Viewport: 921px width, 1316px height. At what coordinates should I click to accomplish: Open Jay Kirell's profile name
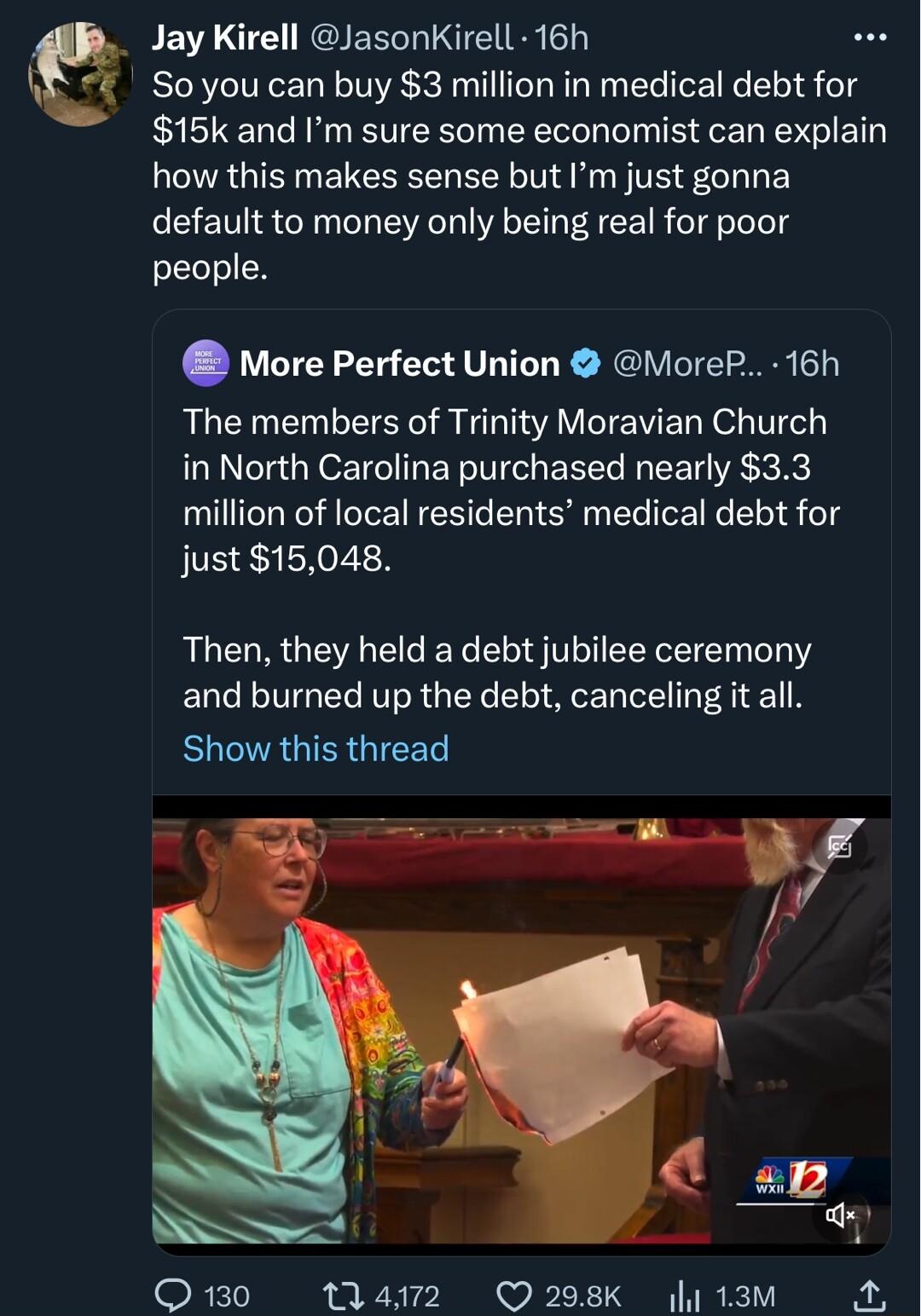[x=222, y=37]
